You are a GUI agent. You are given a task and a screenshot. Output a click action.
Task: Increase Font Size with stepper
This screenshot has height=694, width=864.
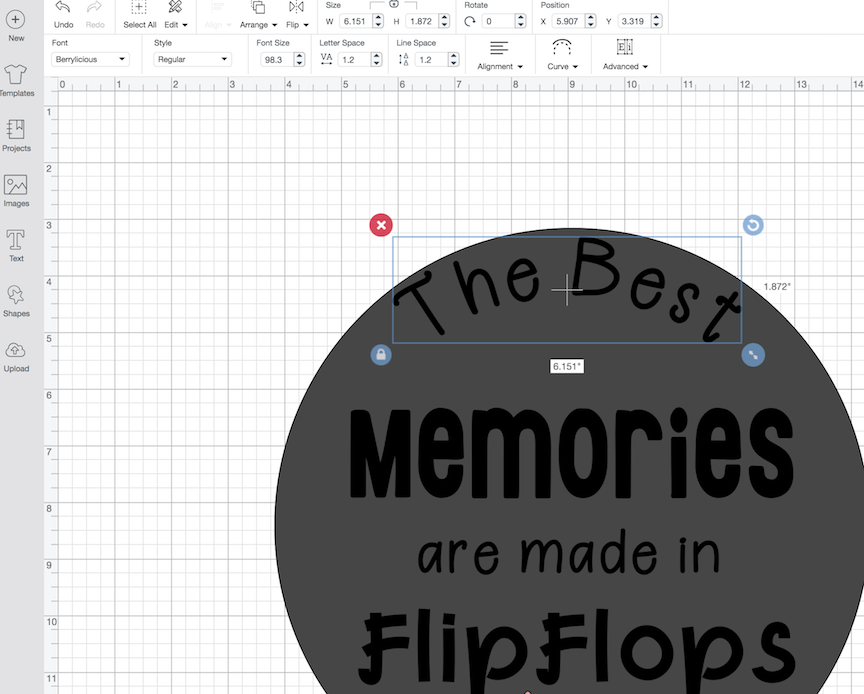[299, 56]
